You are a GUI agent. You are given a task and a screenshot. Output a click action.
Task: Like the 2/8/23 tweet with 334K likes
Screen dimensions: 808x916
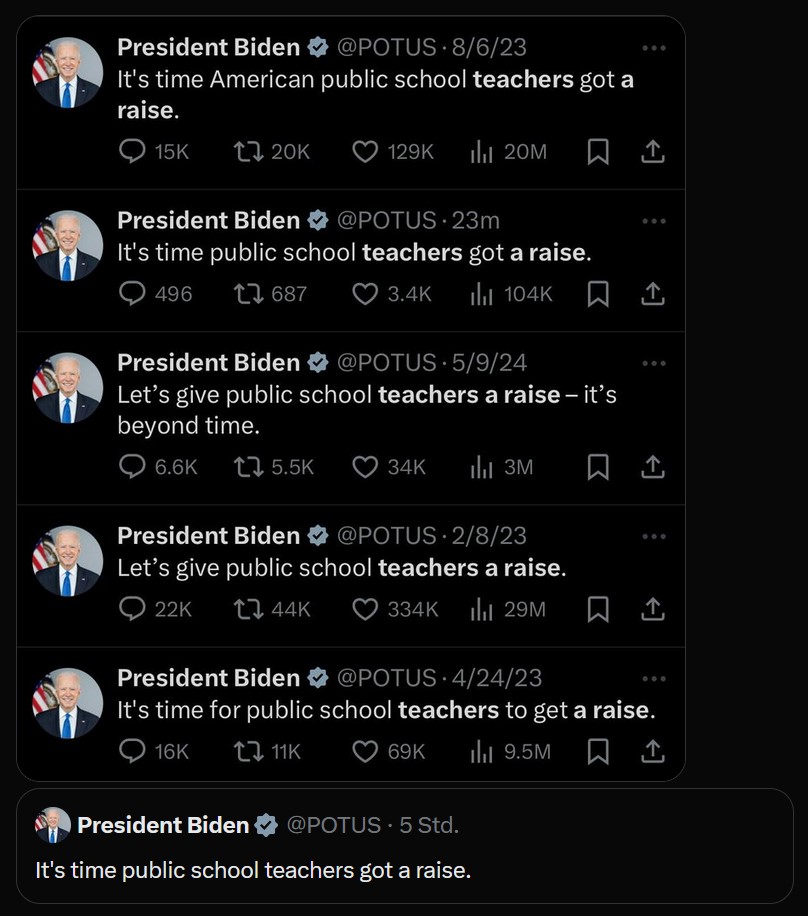pyautogui.click(x=366, y=609)
